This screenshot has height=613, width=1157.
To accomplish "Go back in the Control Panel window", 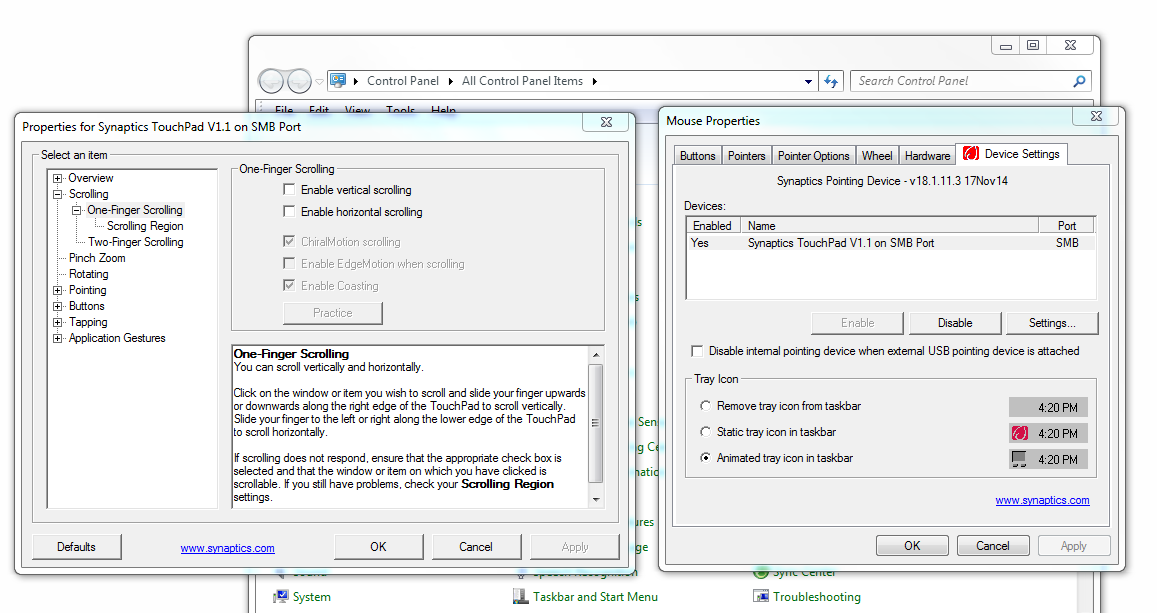I will click(x=272, y=80).
